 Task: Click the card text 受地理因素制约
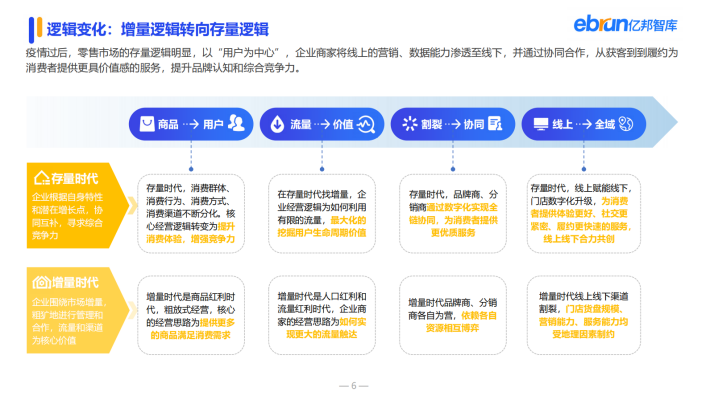(583, 334)
